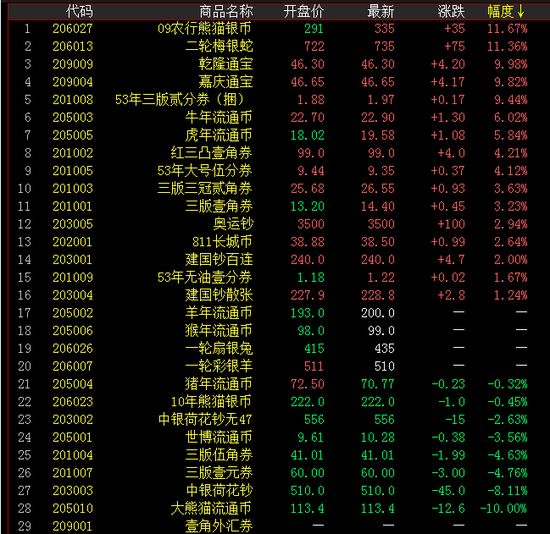550x534 pixels.
Task: Click the 最新 column header
Action: tap(381, 12)
